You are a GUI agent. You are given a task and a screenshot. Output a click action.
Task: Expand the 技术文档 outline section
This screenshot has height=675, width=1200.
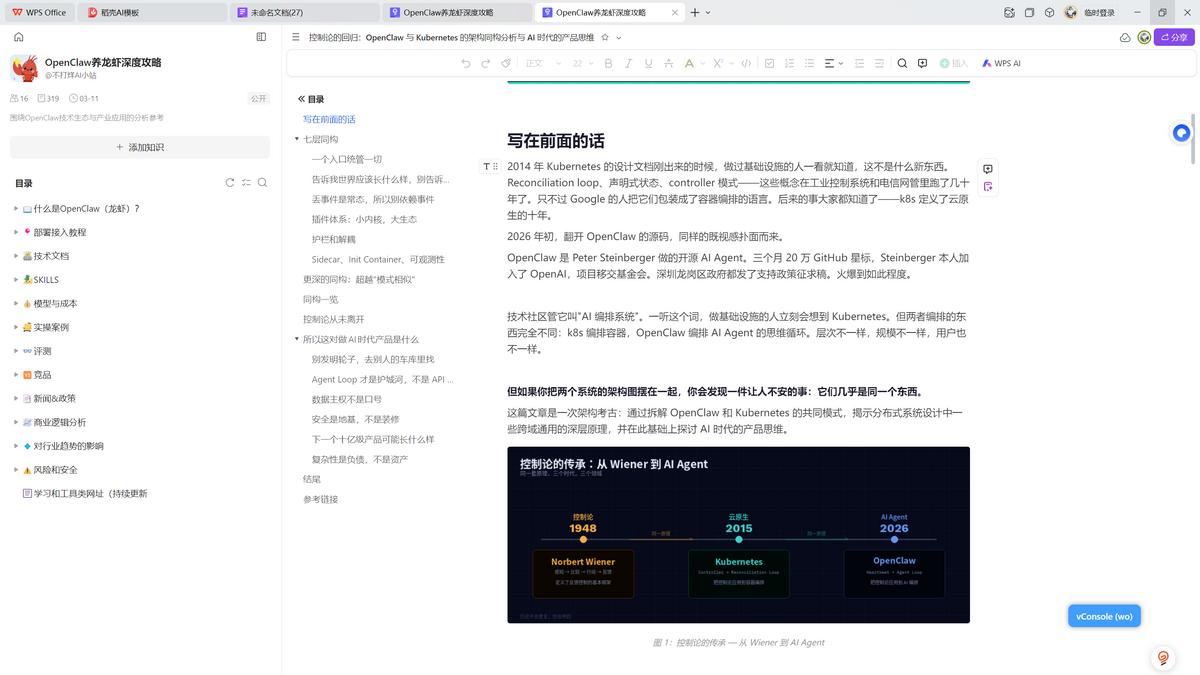point(14,255)
